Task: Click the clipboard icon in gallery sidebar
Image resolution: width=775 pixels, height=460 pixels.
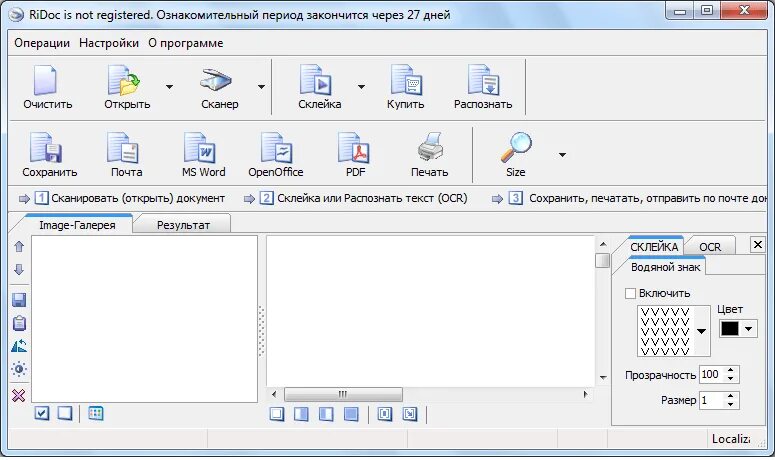Action: point(19,323)
